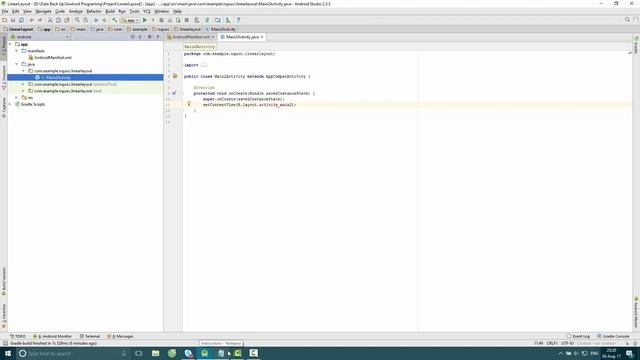Image resolution: width=640 pixels, height=360 pixels.
Task: Expand the folded import statement
Action: (204, 65)
